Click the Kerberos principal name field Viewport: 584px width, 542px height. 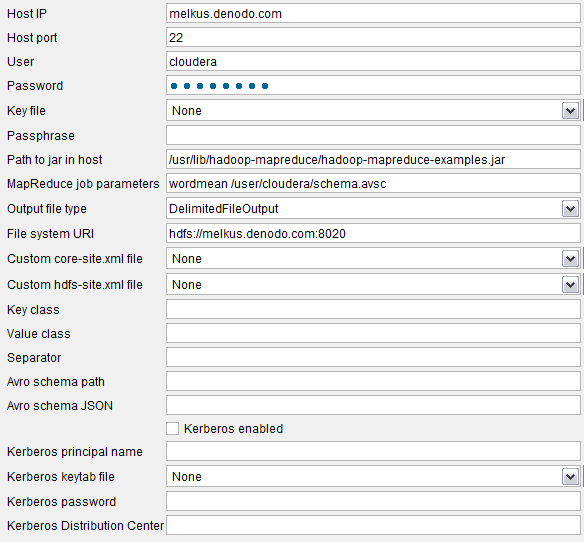pos(373,451)
